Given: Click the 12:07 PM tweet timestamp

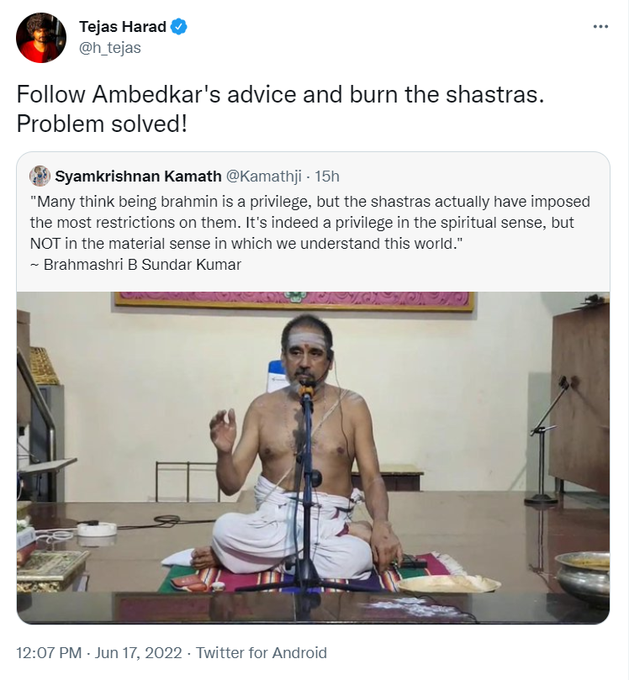Looking at the screenshot, I should point(49,653).
